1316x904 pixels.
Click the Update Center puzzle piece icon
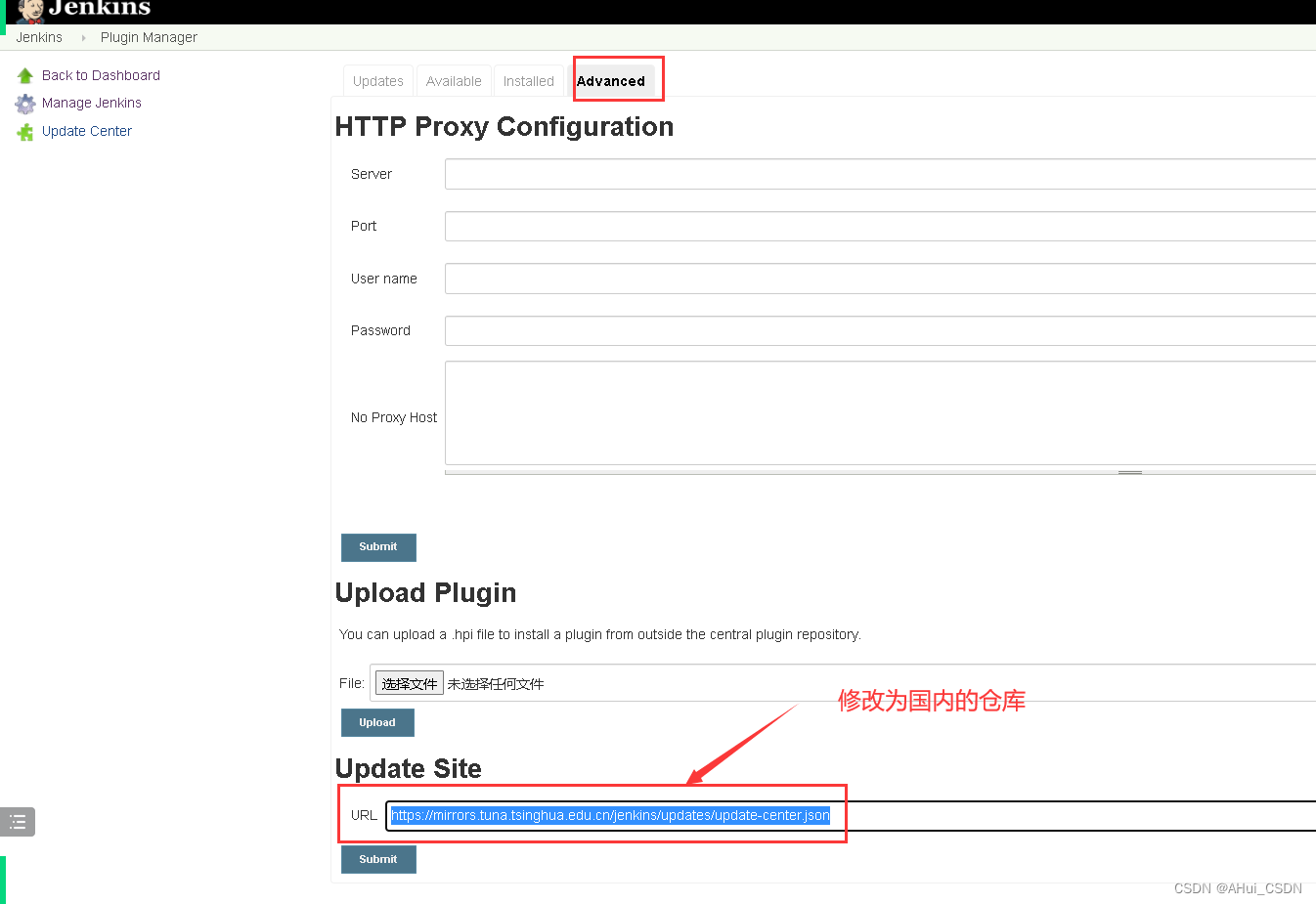click(x=25, y=132)
